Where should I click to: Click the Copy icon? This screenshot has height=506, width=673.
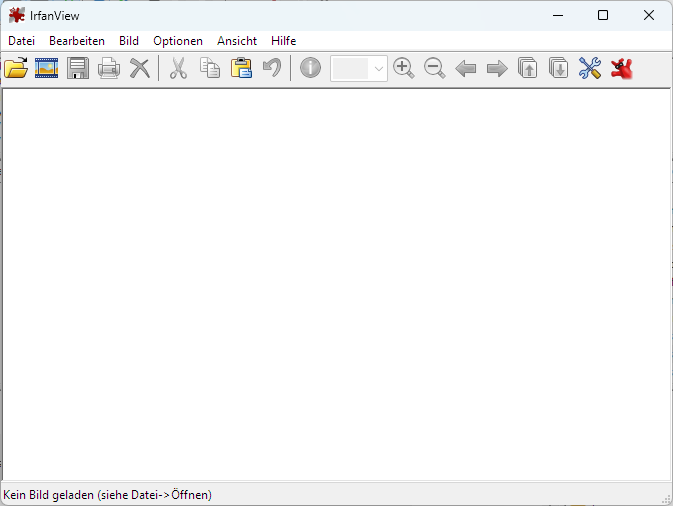point(210,68)
